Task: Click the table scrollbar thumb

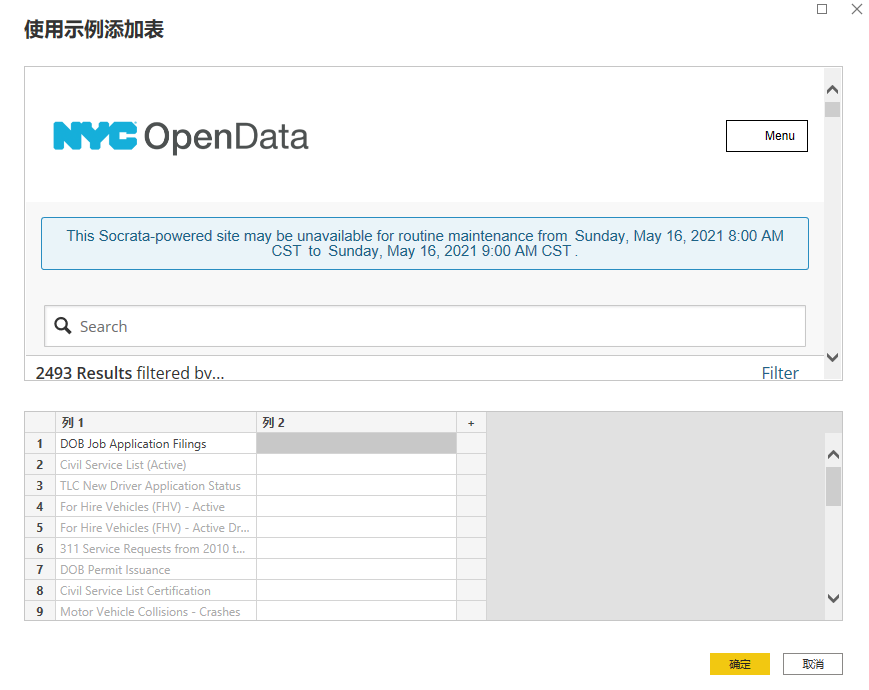Action: tap(833, 486)
